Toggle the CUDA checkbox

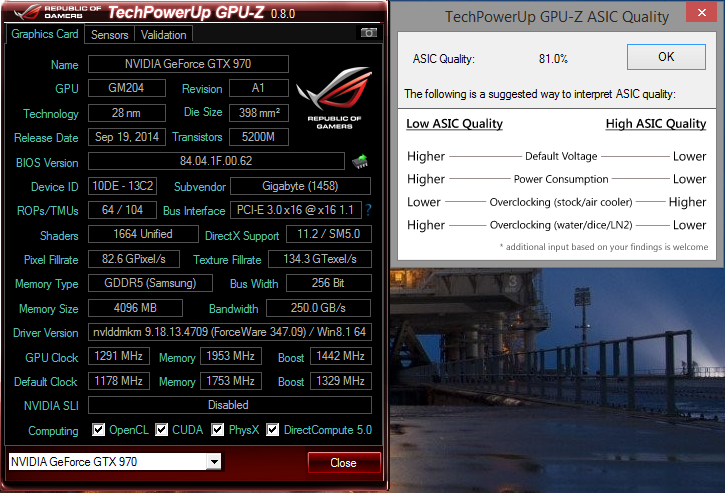point(161,430)
